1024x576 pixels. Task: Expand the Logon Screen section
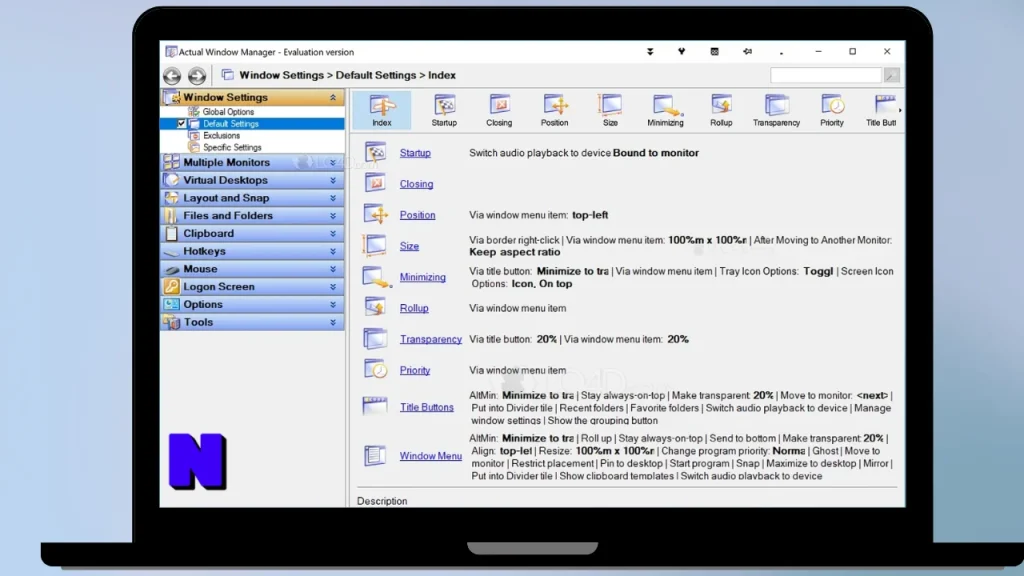tap(333, 287)
